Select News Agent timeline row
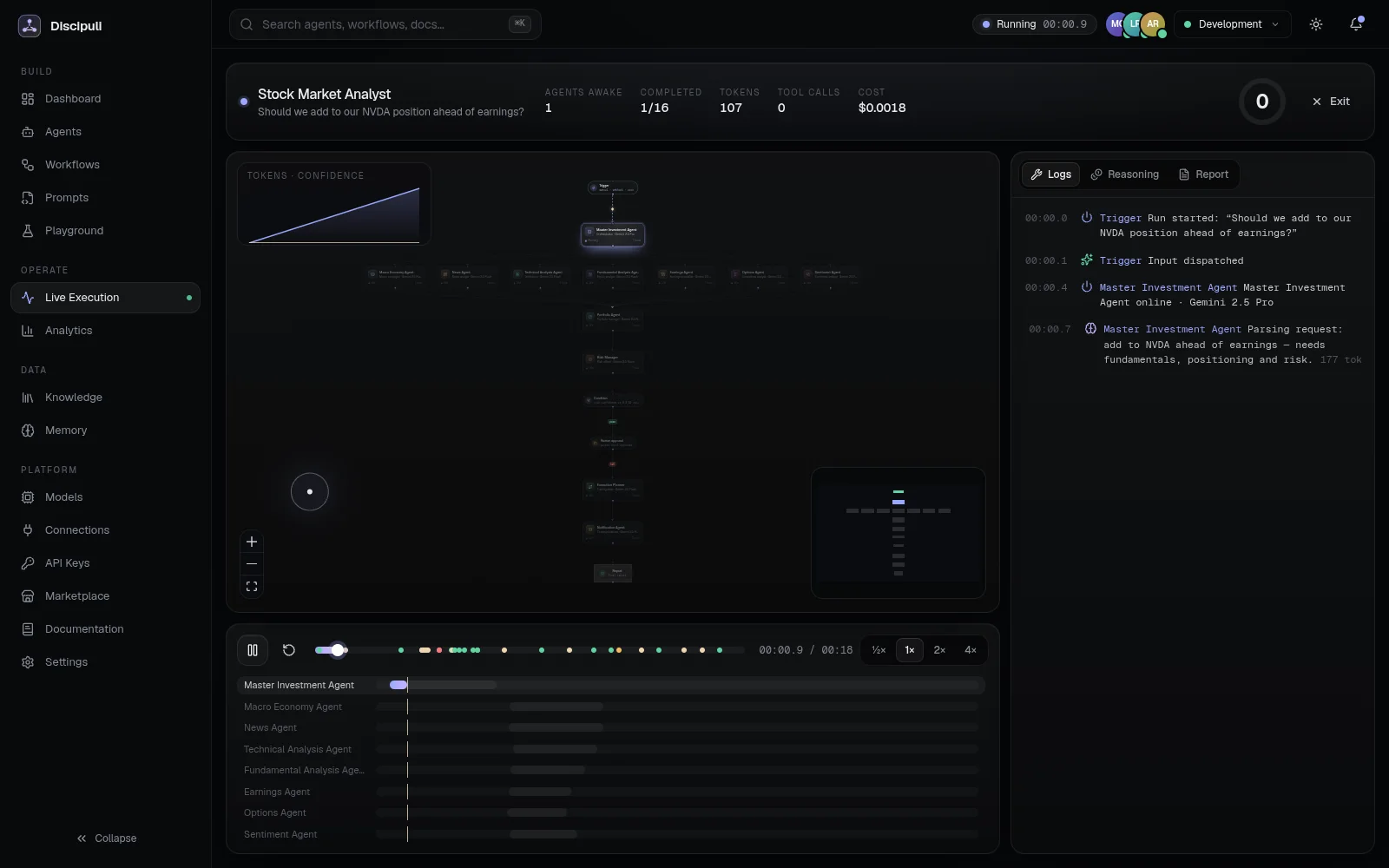The image size is (1389, 868). pyautogui.click(x=610, y=728)
